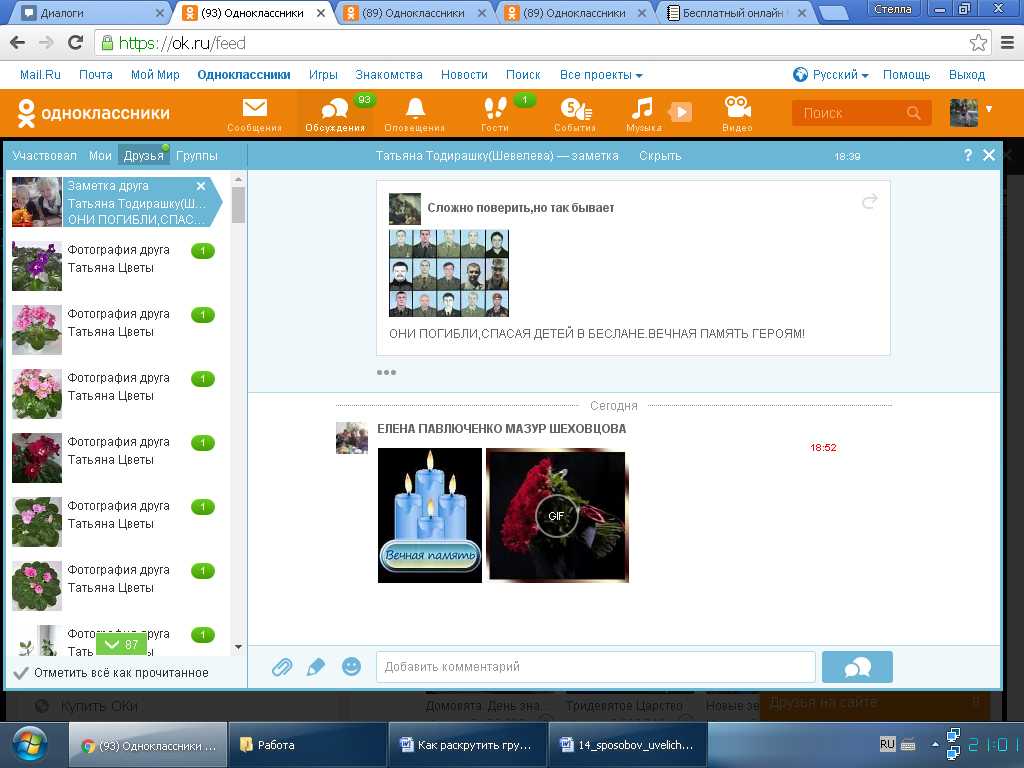
Task: Click the Одноклассники logo
Action: tap(93, 113)
